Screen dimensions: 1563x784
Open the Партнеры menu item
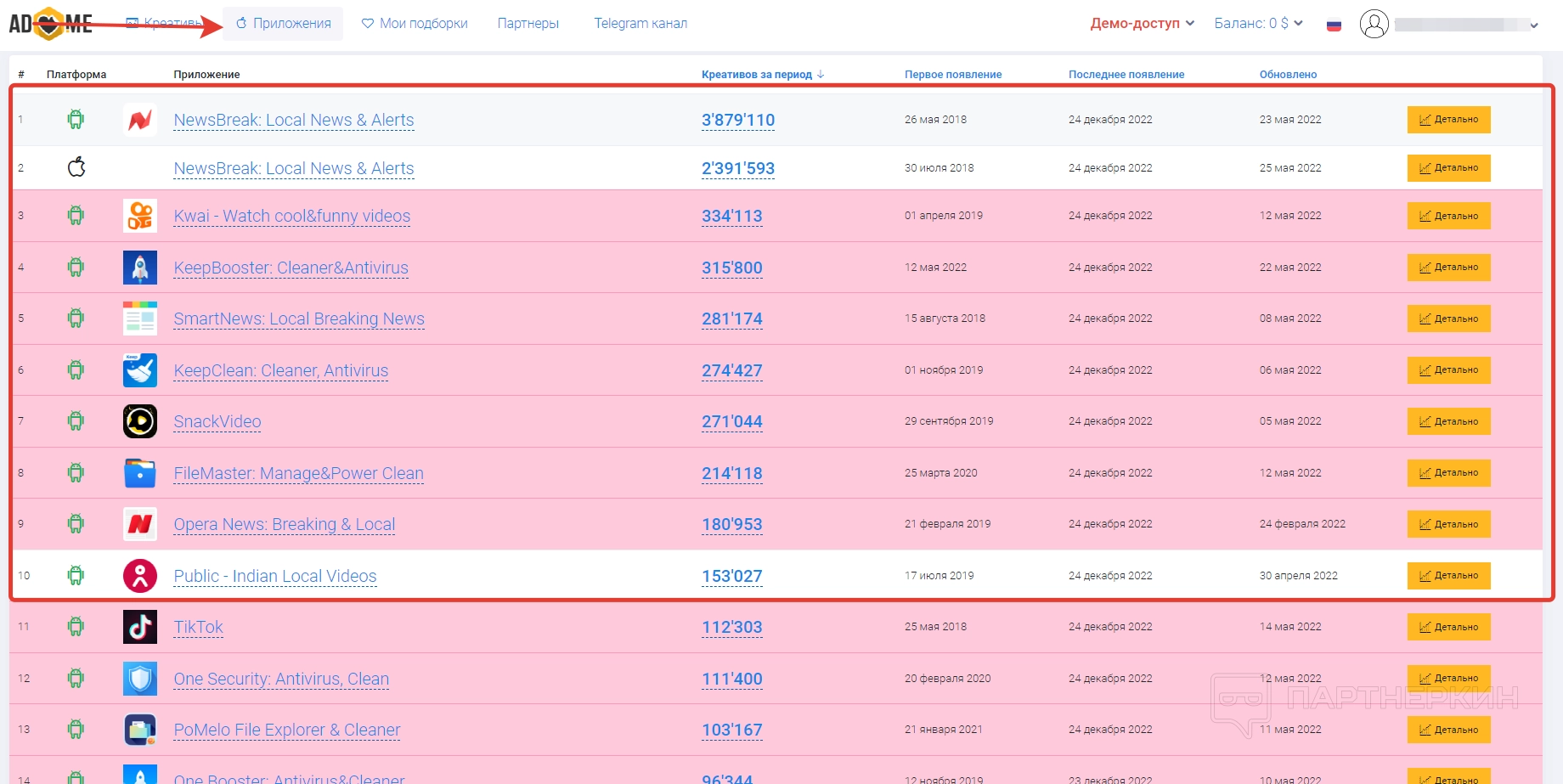[528, 24]
